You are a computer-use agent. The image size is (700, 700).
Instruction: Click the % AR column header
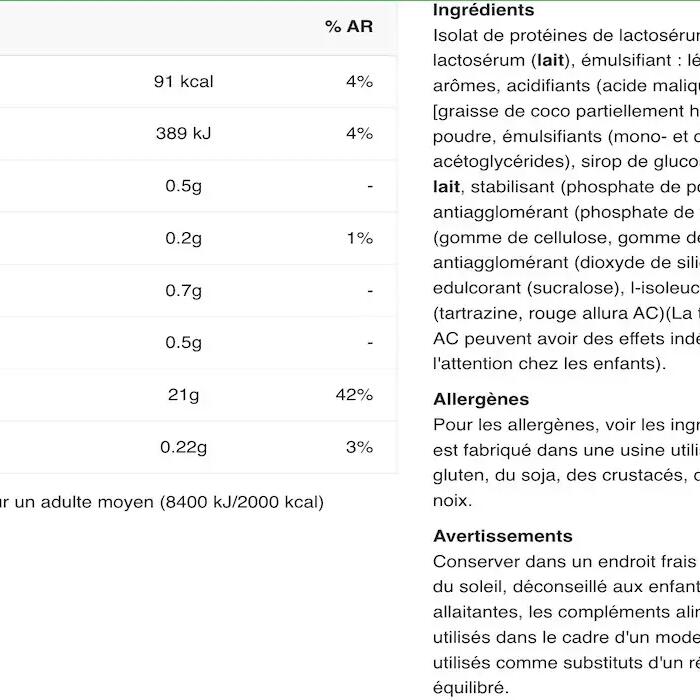pos(349,26)
